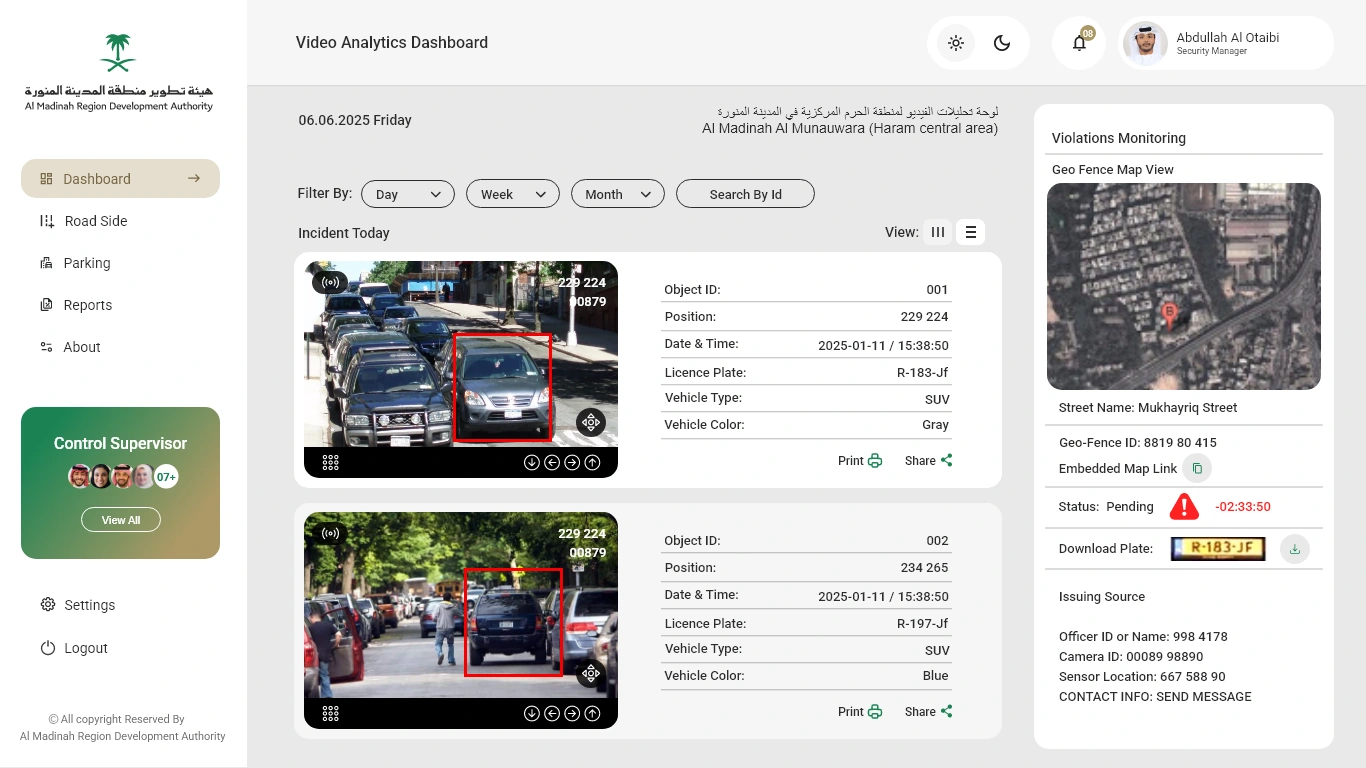Image resolution: width=1366 pixels, height=768 pixels.
Task: Click Street Name: Mukhayriq Street text
Action: pos(1148,408)
